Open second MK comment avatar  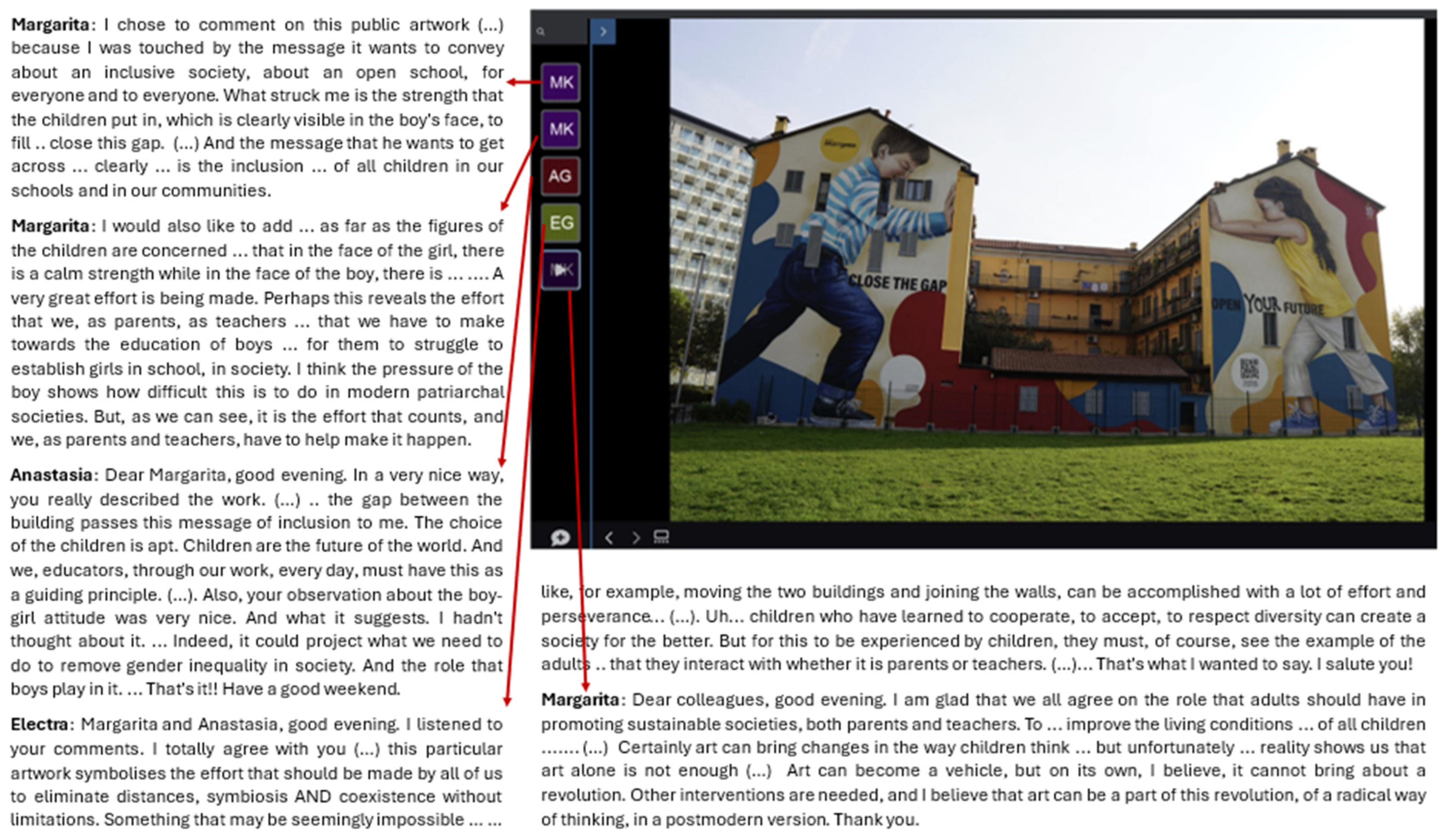click(x=560, y=129)
